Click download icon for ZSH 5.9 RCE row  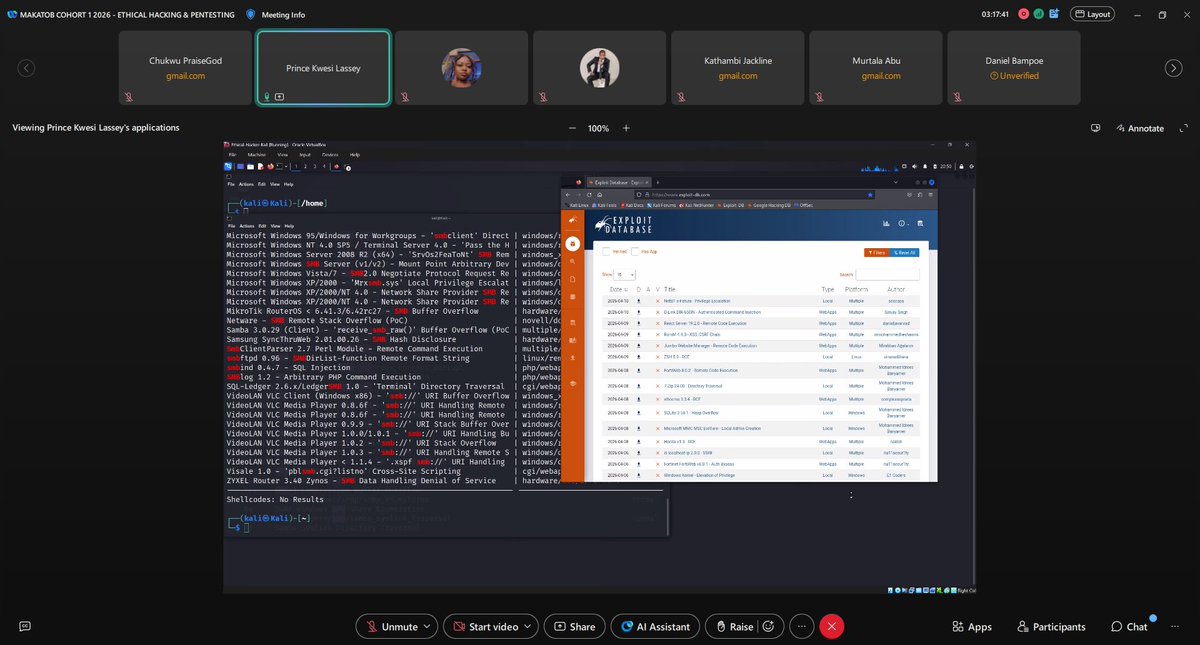[x=638, y=357]
